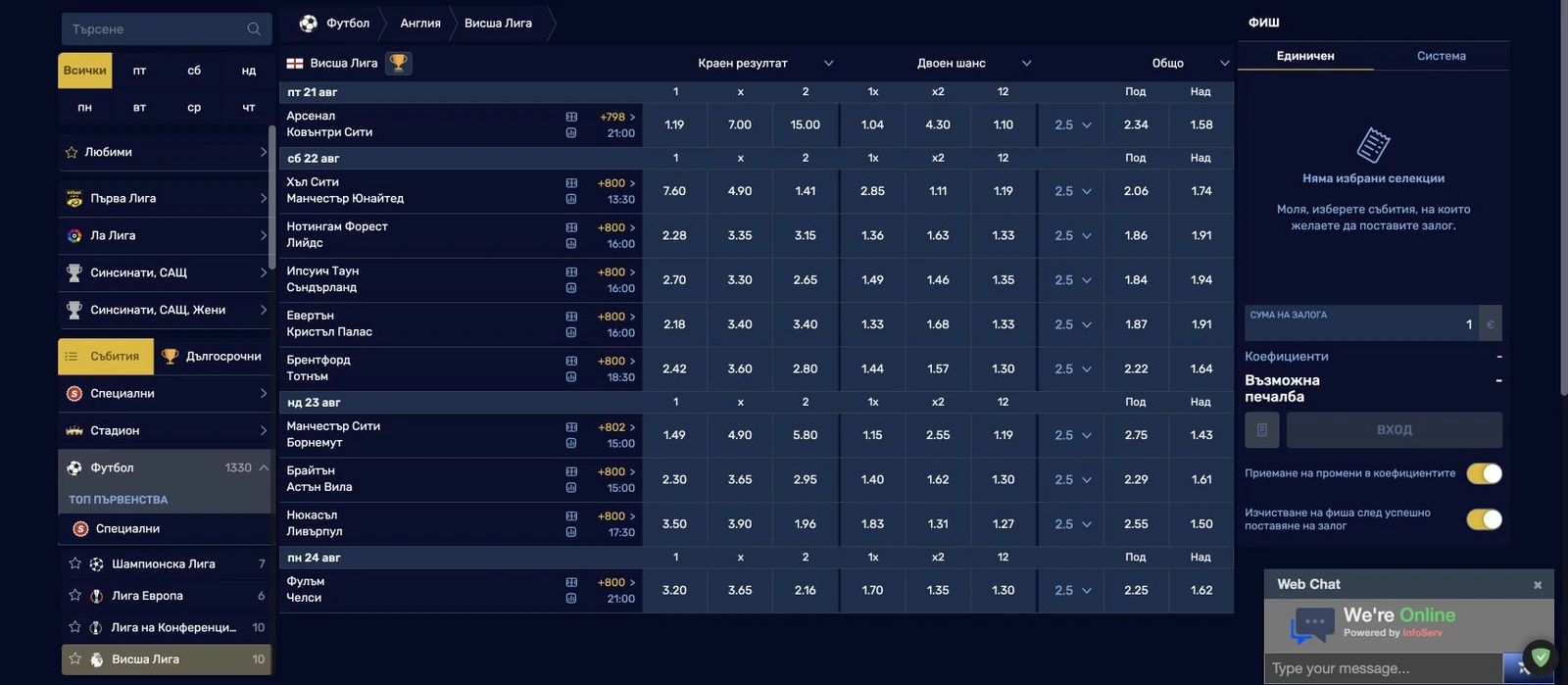Open the pitch tracker icon for Арсенал match
This screenshot has width=1568, height=685.
click(571, 117)
